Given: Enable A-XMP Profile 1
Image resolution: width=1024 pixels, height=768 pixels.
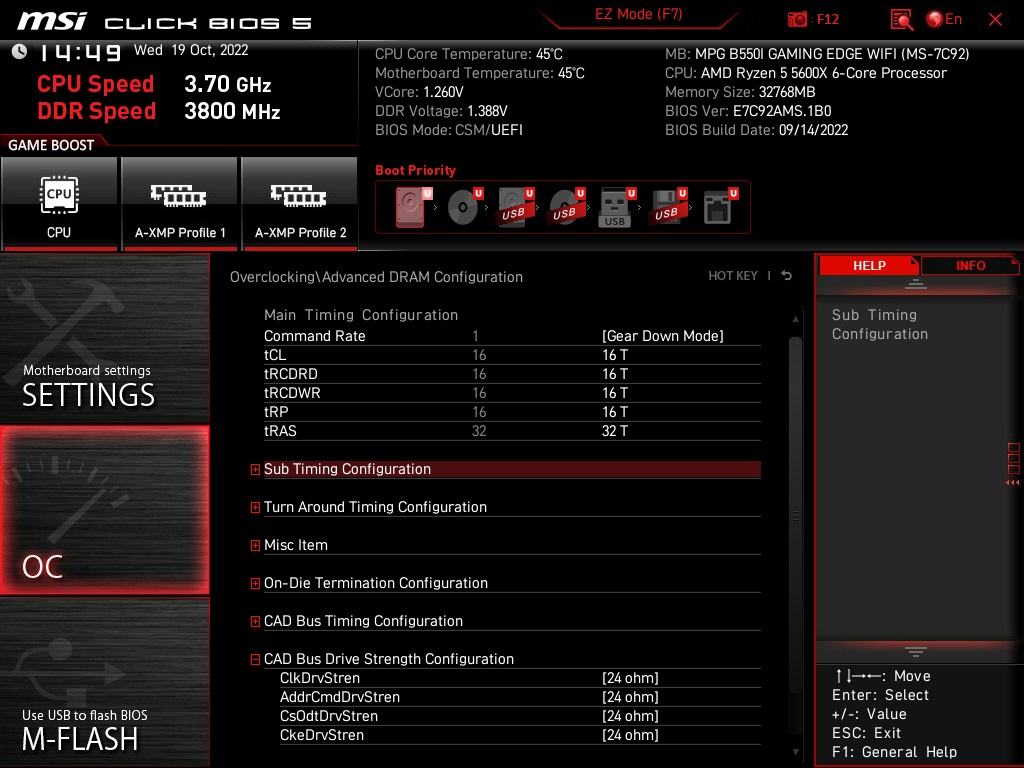Looking at the screenshot, I should pos(180,203).
